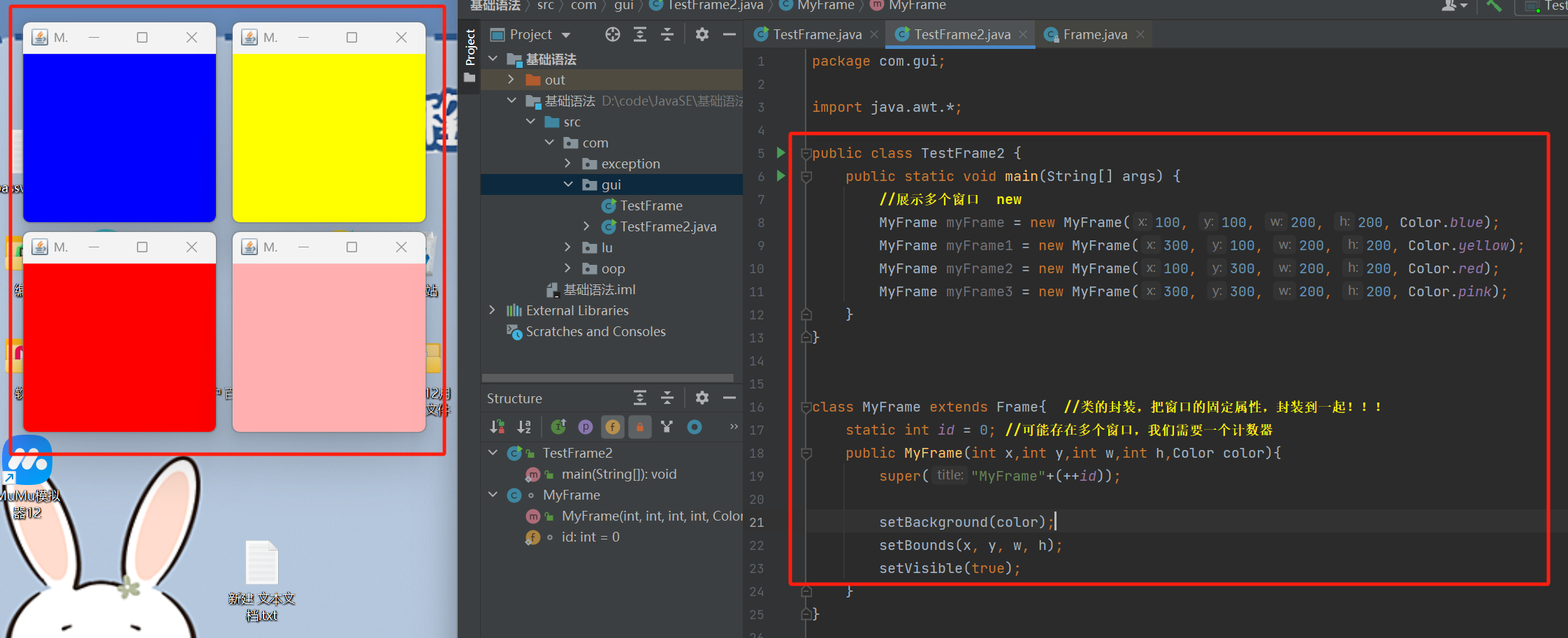Hide the Structure tool window

click(x=729, y=398)
